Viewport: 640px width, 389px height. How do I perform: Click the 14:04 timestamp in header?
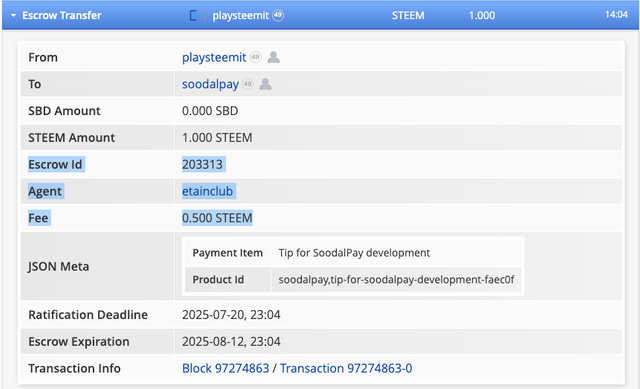(616, 15)
